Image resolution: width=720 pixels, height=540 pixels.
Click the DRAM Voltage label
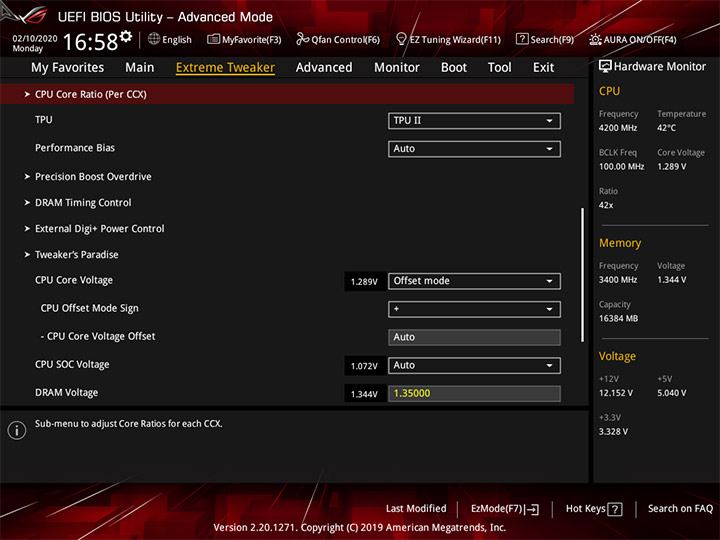[67, 393]
